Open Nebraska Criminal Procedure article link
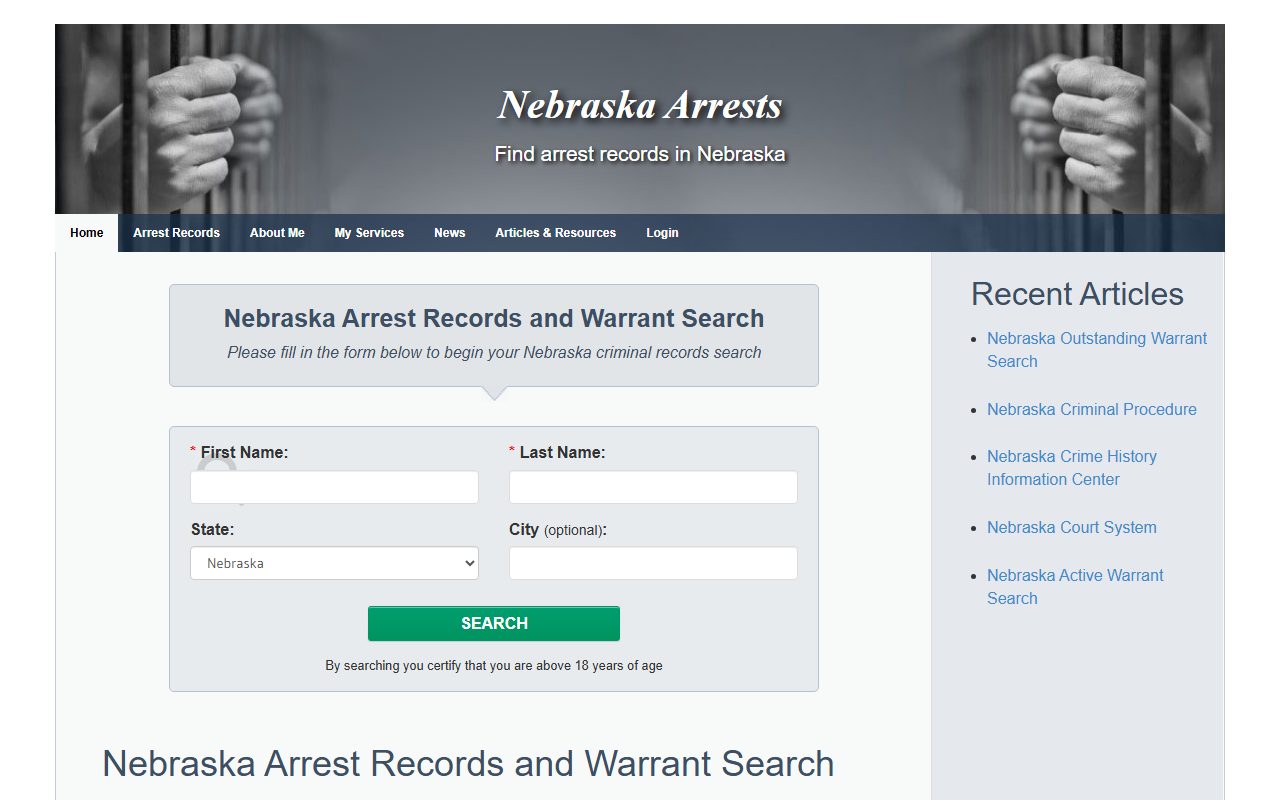 click(x=1091, y=409)
